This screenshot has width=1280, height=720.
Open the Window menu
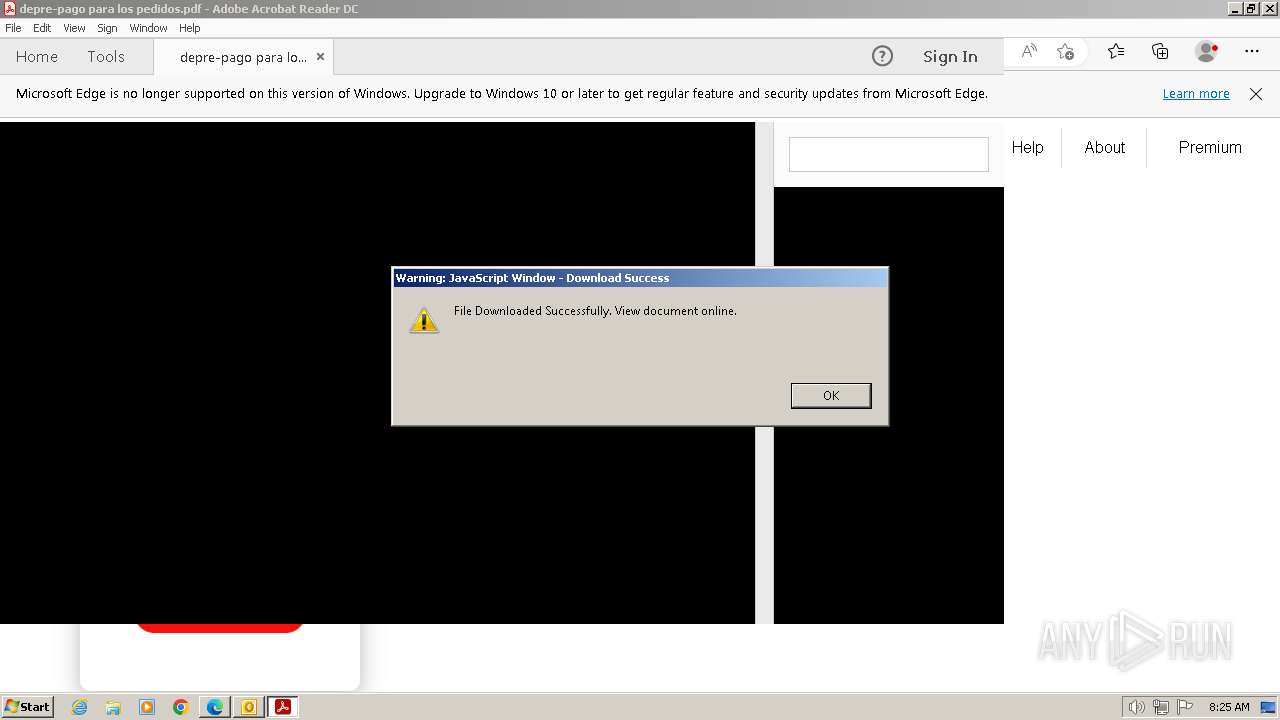(x=148, y=28)
